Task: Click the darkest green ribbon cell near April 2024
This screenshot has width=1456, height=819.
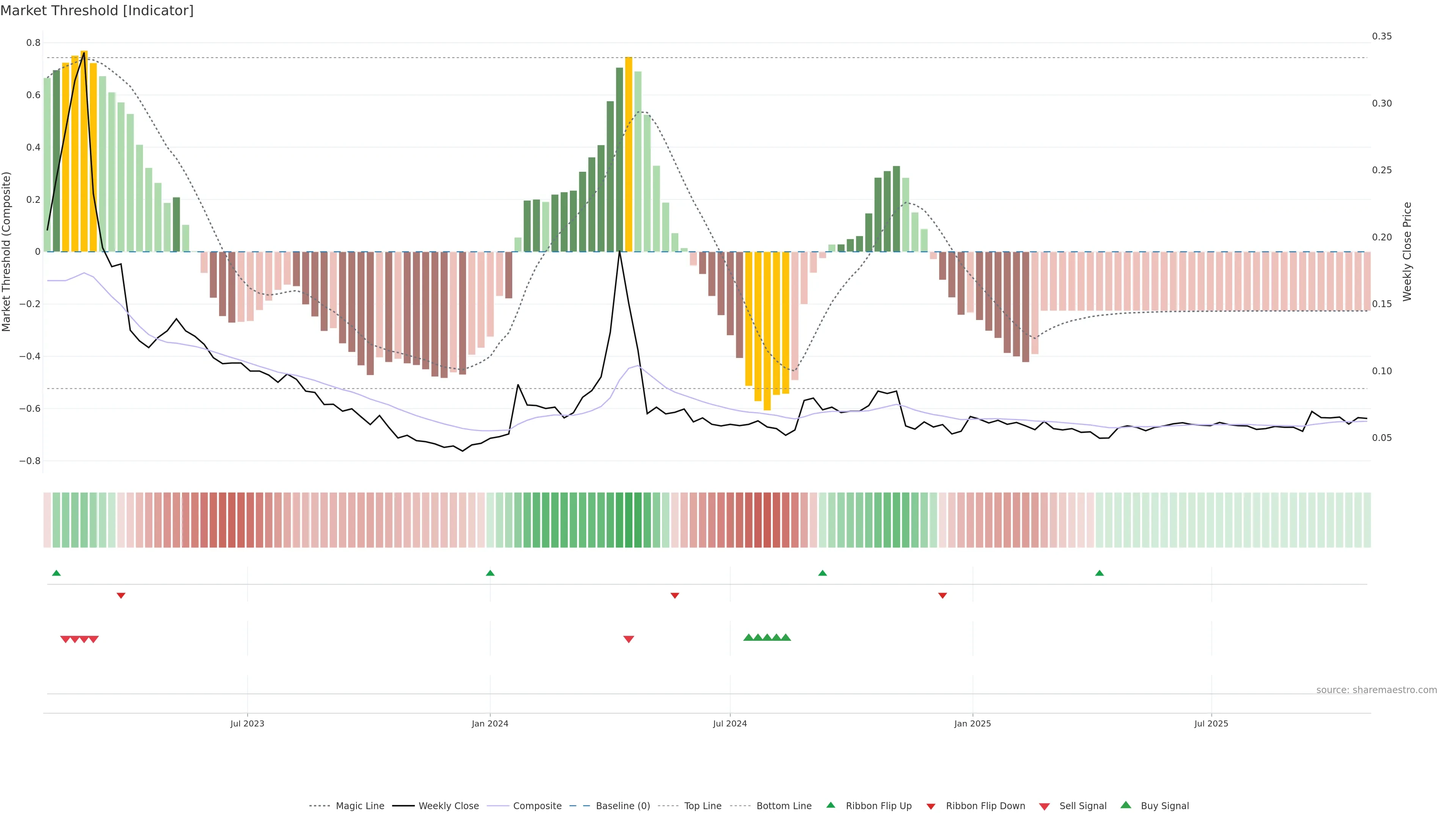Action: [629, 520]
